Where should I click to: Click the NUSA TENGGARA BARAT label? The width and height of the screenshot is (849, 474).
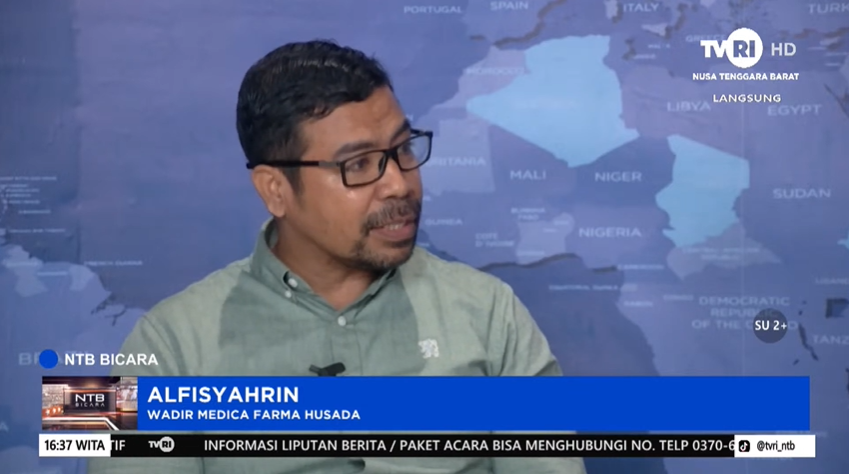coord(746,76)
